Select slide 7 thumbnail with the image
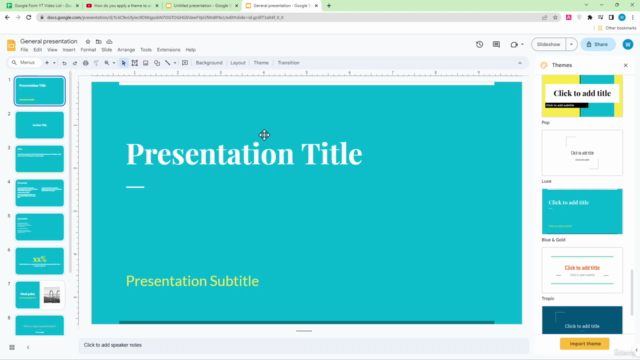Viewport: 640px width, 360px height. coord(40,295)
